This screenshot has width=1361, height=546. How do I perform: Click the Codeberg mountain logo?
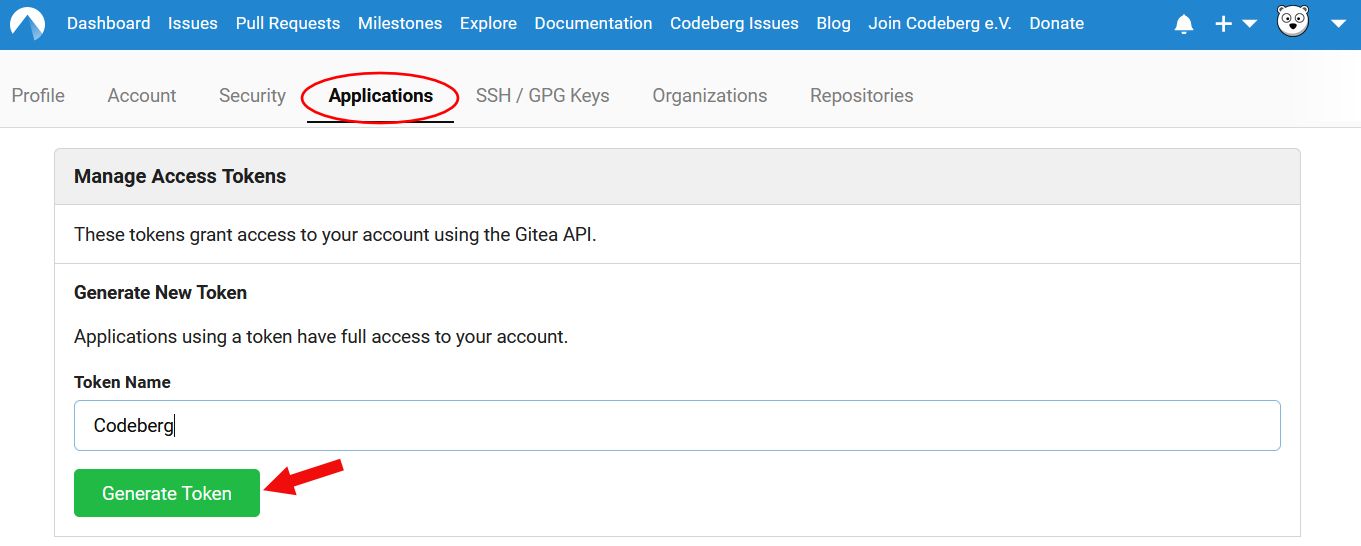27,23
